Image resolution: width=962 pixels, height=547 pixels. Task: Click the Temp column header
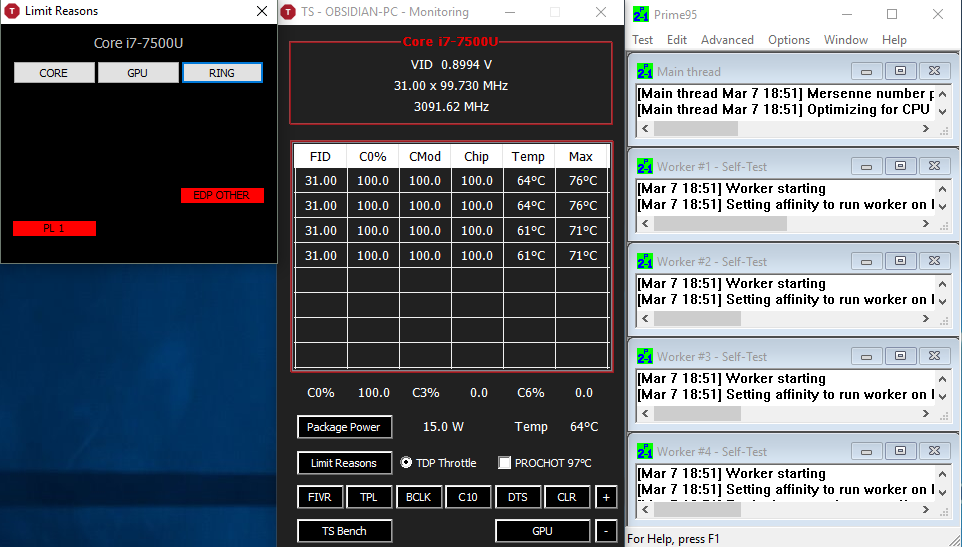(528, 156)
